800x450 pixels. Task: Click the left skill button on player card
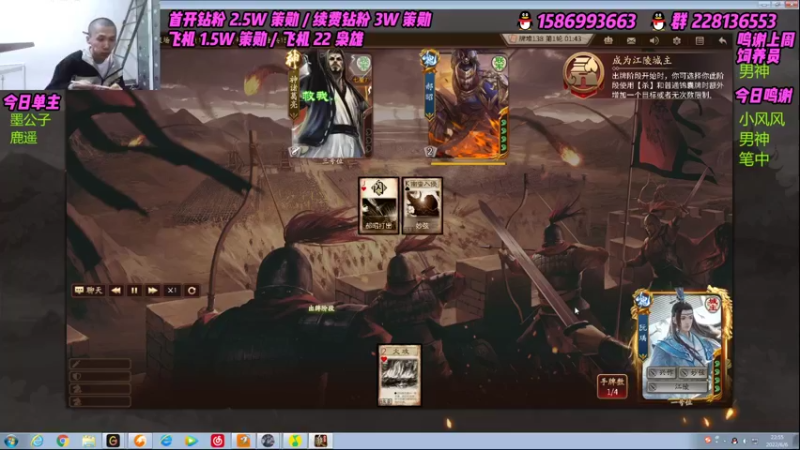coord(661,373)
